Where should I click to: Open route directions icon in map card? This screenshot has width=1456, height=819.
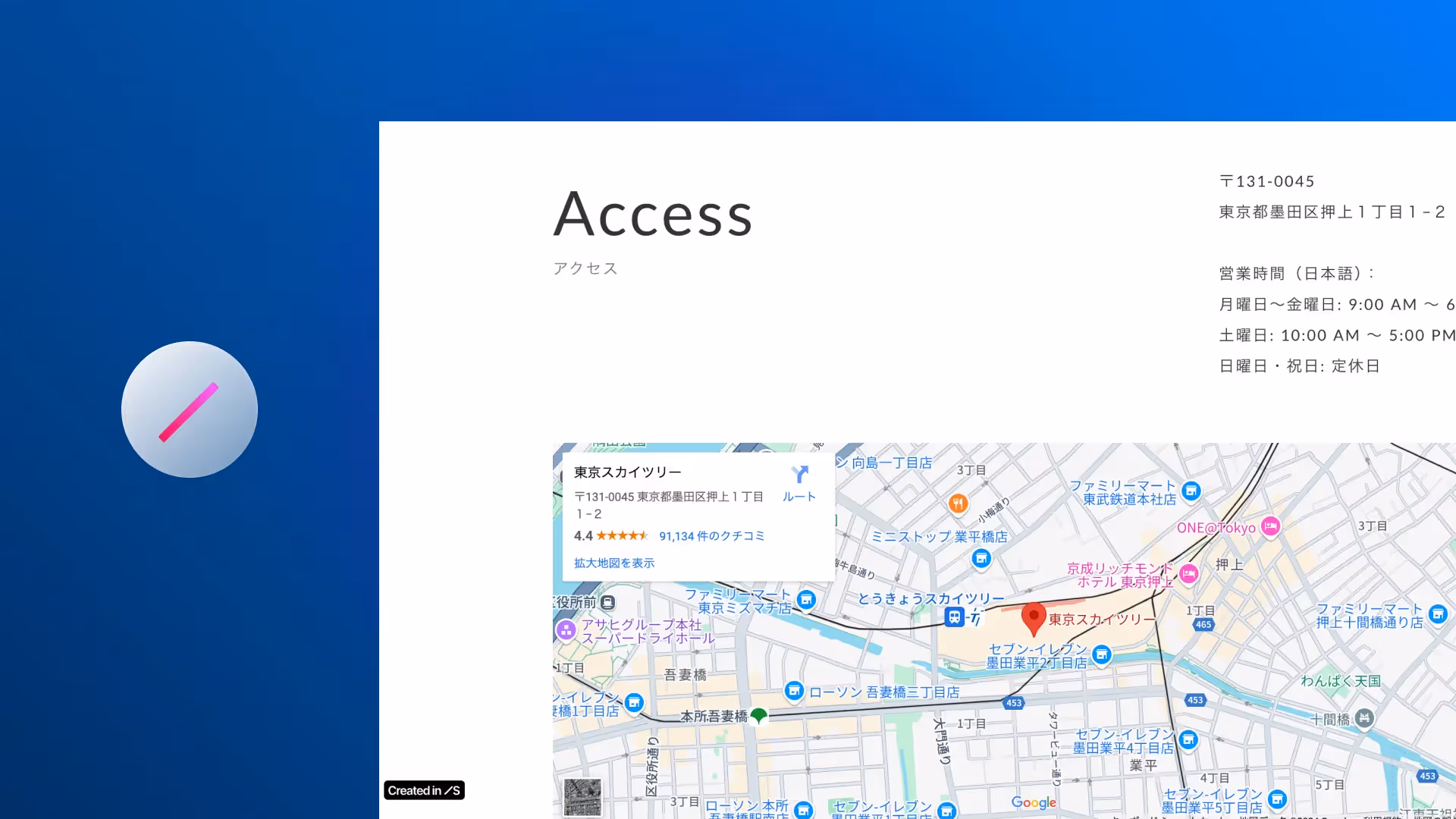click(799, 475)
